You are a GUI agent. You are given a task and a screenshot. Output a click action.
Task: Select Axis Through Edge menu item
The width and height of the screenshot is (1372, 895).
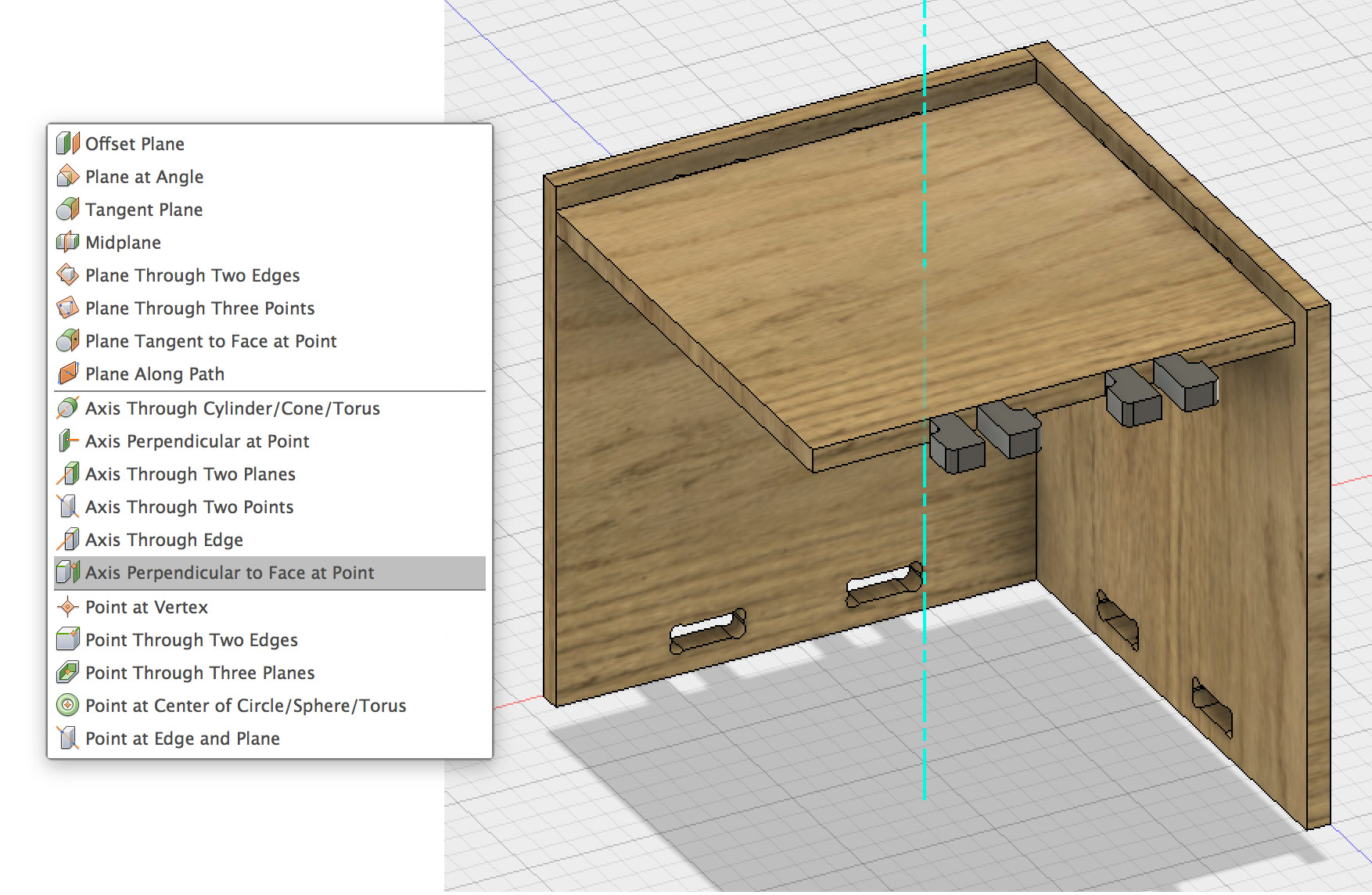[164, 540]
